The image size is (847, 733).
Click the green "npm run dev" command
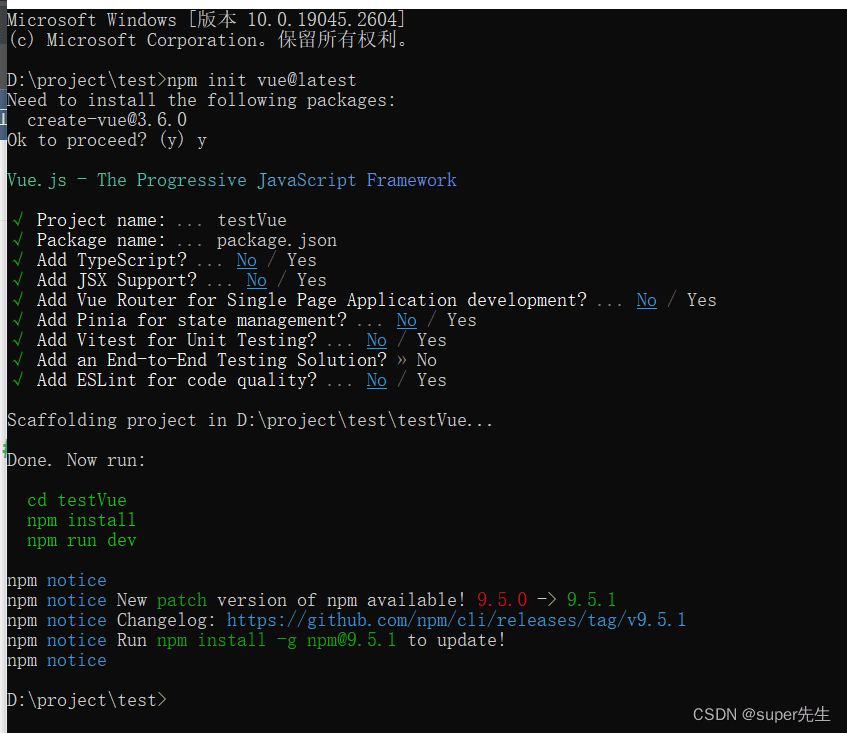click(x=82, y=540)
